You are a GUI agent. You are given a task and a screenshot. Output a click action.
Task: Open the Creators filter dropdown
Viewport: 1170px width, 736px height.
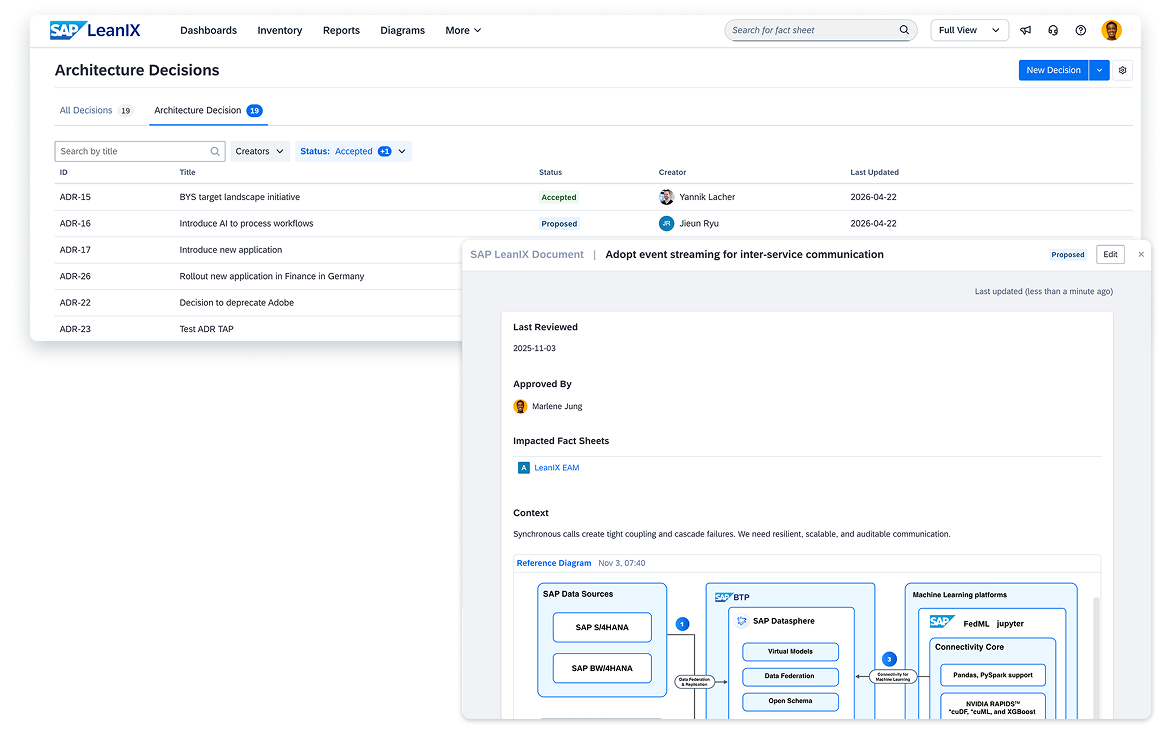(x=260, y=151)
